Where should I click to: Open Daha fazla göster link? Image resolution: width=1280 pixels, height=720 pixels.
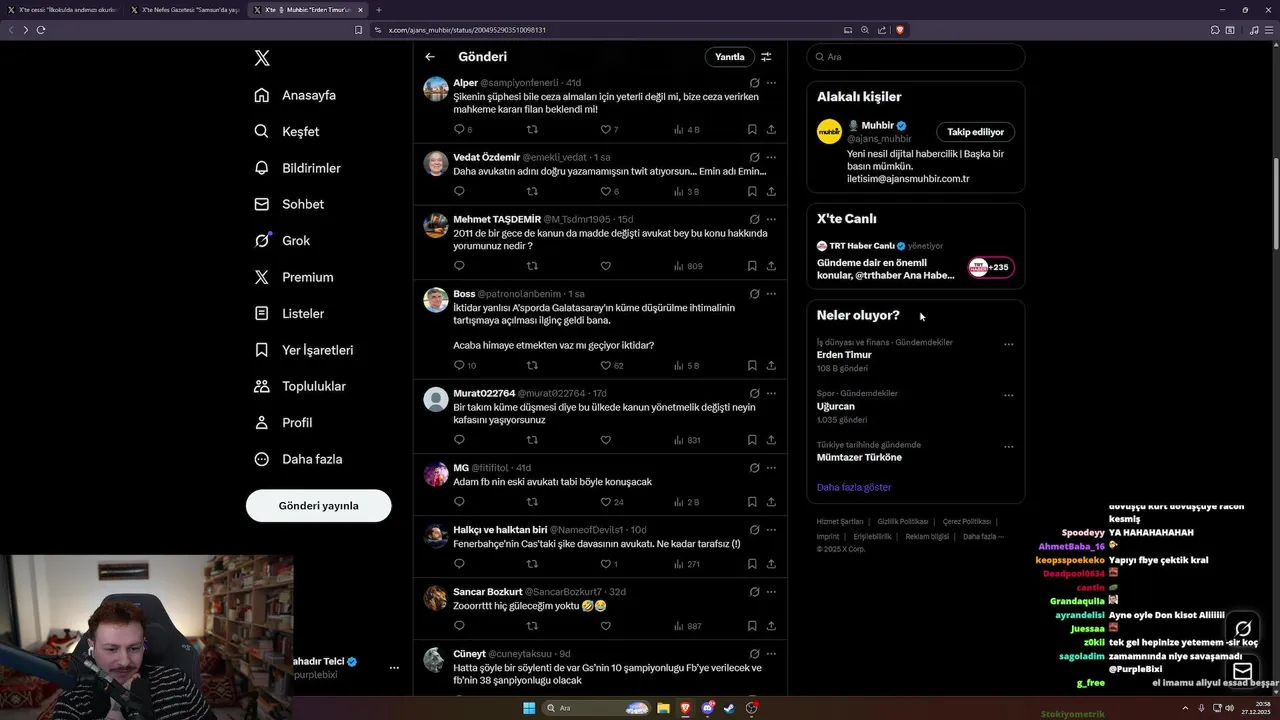coord(854,487)
